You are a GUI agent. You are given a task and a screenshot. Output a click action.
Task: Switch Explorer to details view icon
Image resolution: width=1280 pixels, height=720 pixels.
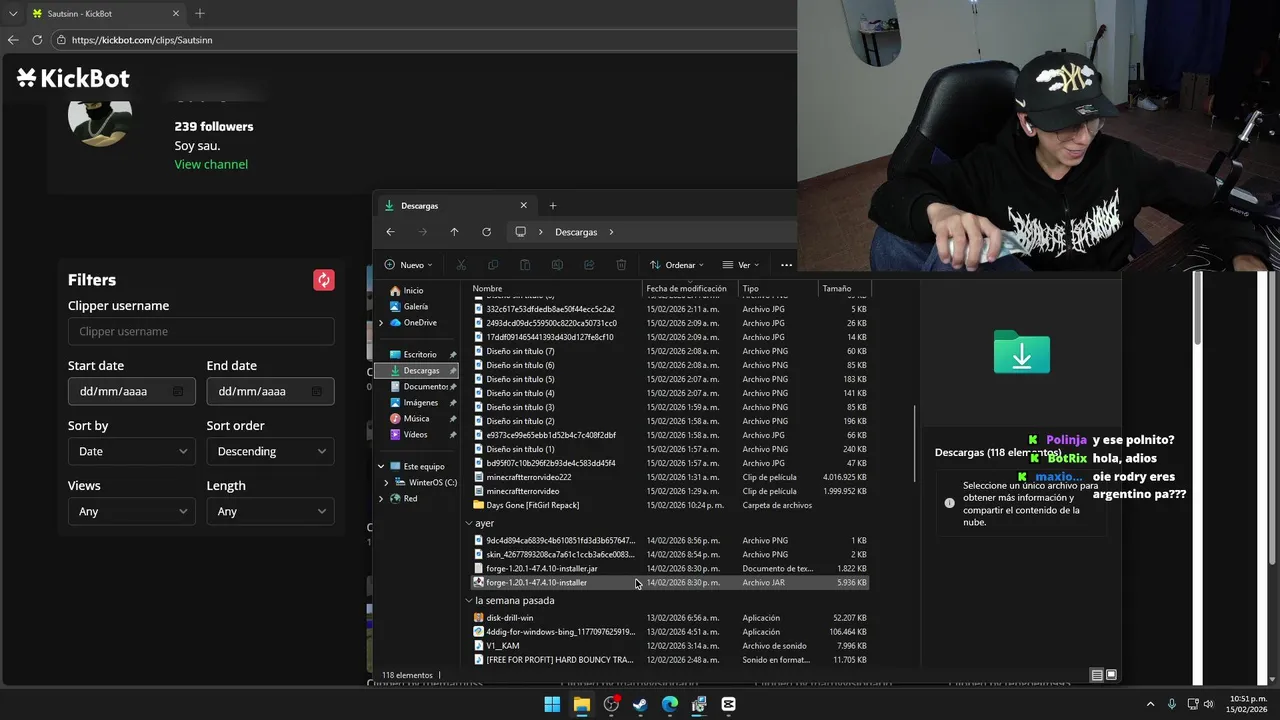(x=1097, y=675)
